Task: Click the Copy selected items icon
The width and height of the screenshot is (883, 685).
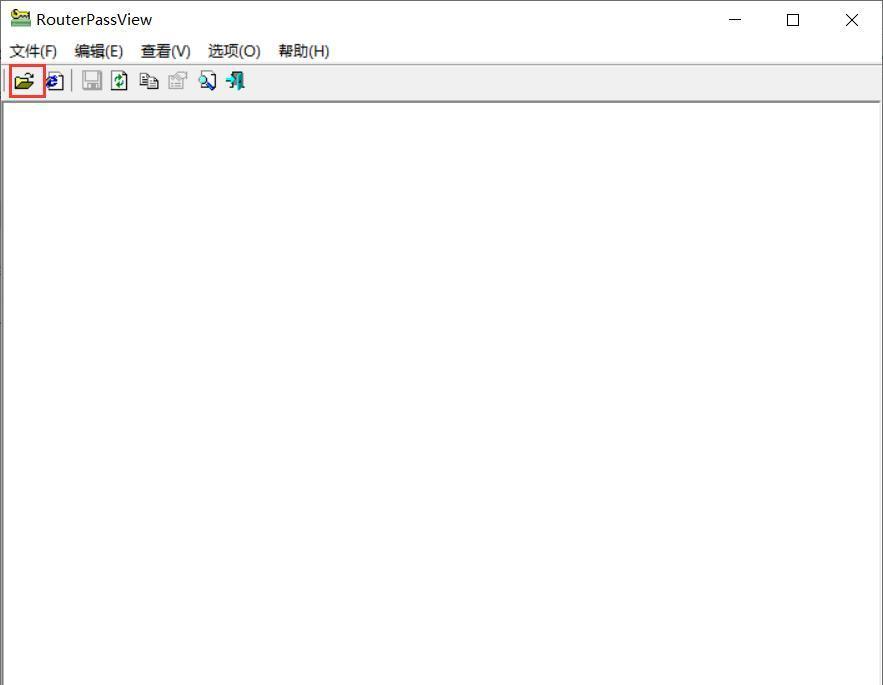Action: pos(149,81)
